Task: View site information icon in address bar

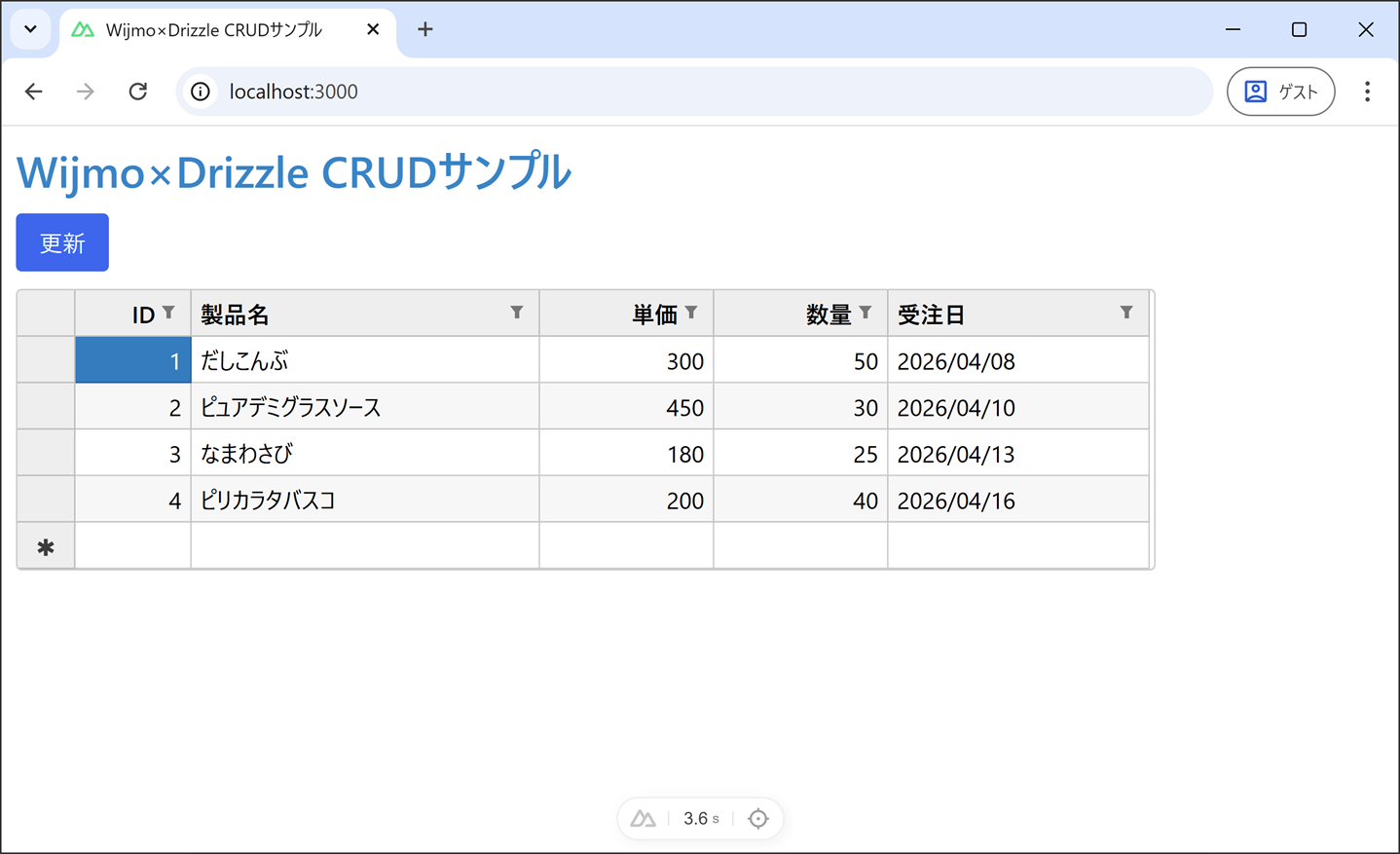Action: [201, 92]
